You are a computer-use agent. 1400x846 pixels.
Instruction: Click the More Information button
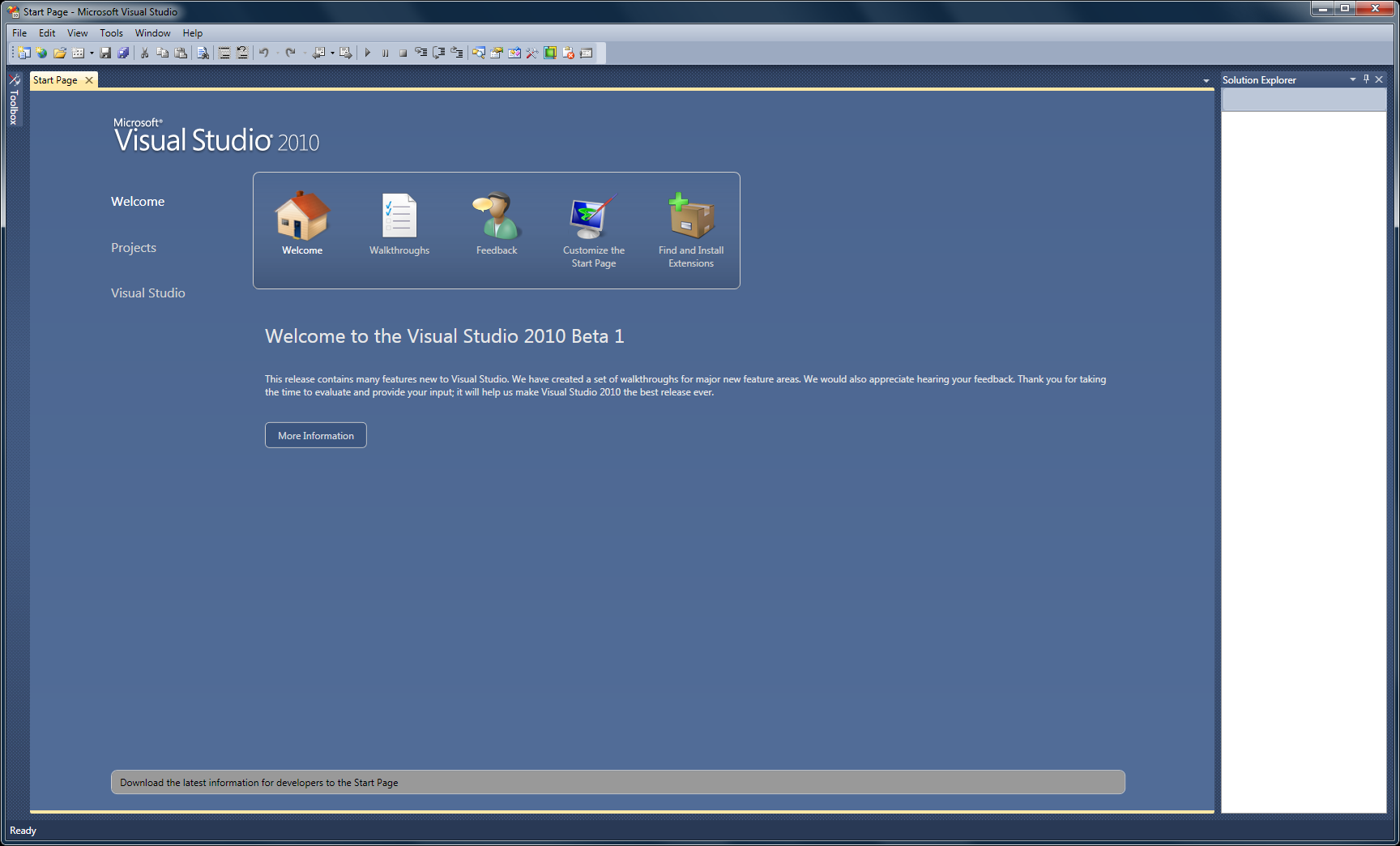pos(316,435)
